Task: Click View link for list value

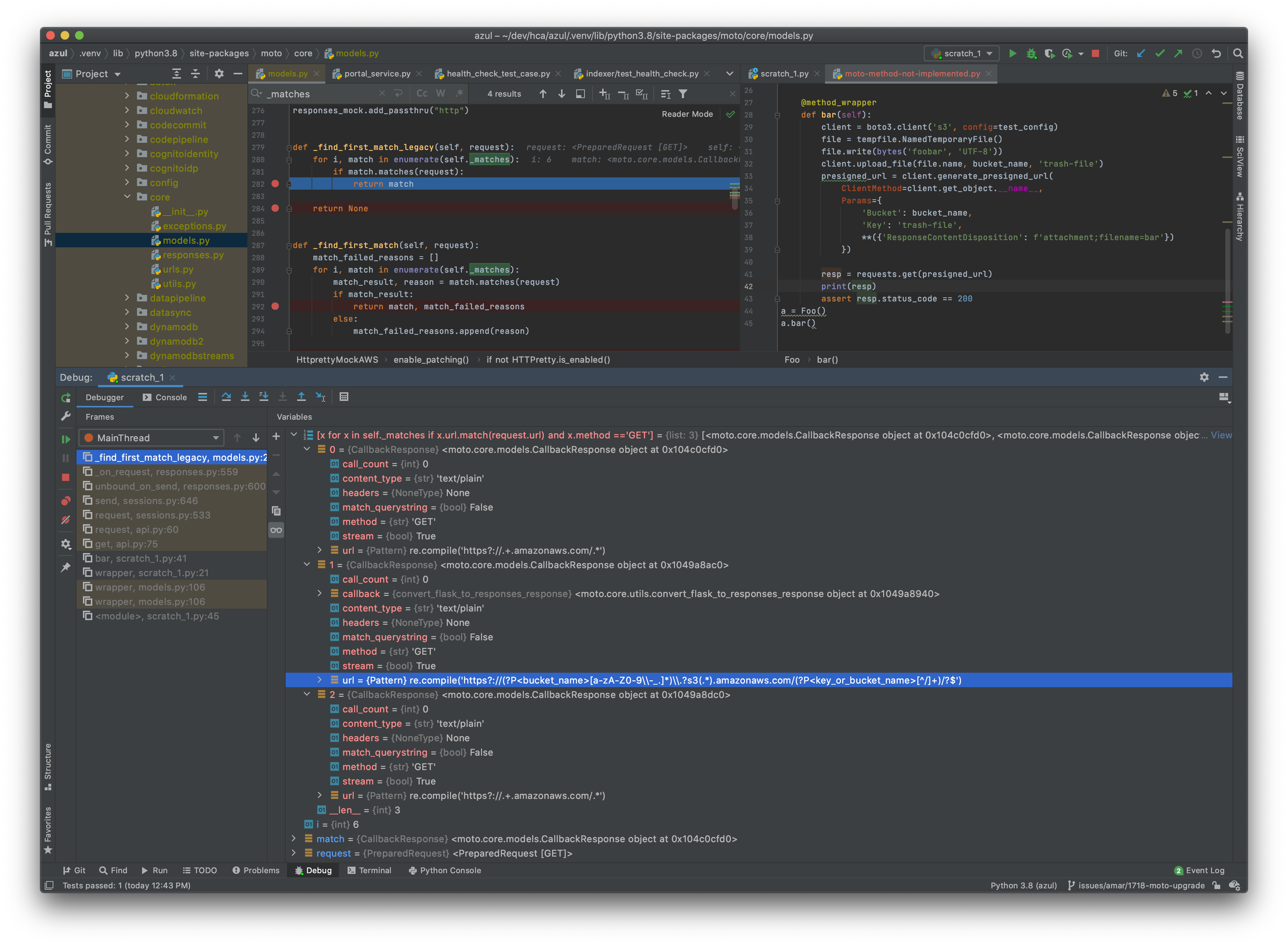Action: click(x=1221, y=435)
